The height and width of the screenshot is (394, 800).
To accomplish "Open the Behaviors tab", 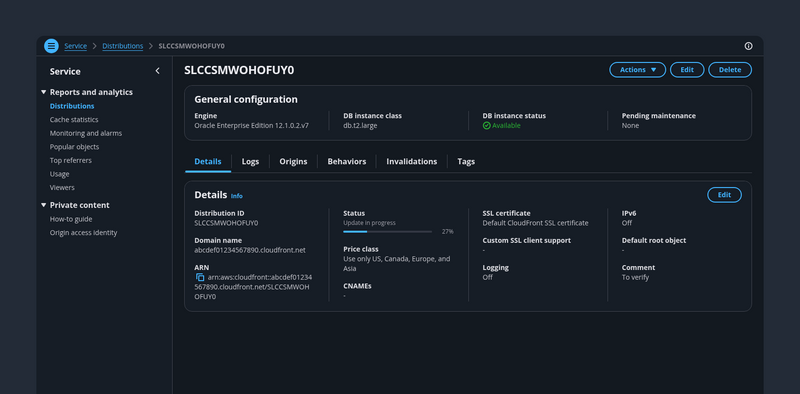I will (x=347, y=161).
